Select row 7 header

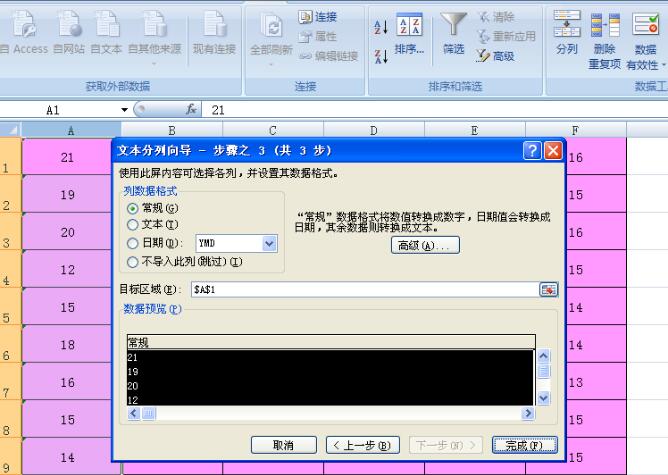coord(10,381)
